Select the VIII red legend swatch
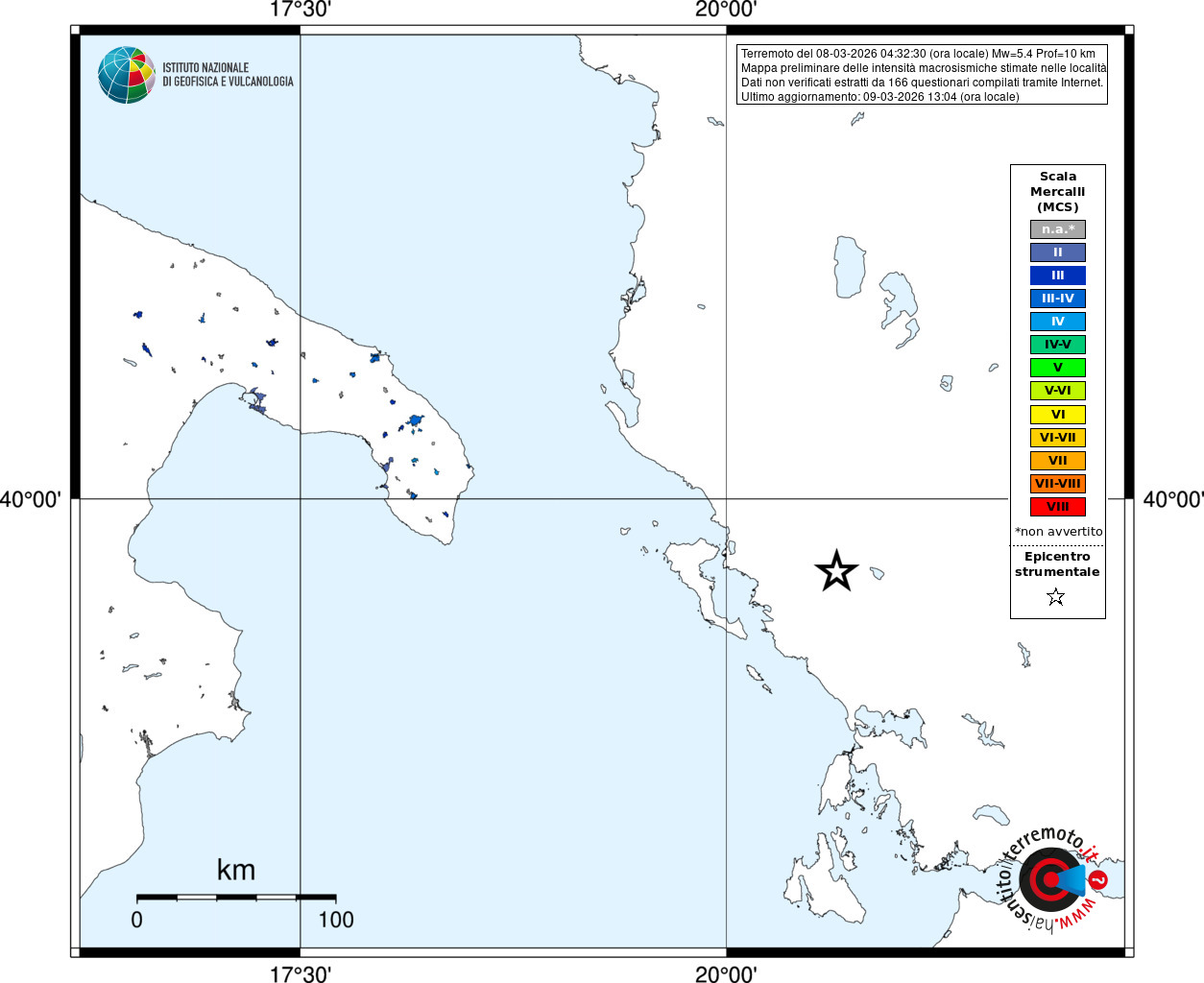This screenshot has height=983, width=1204. coord(1058,507)
